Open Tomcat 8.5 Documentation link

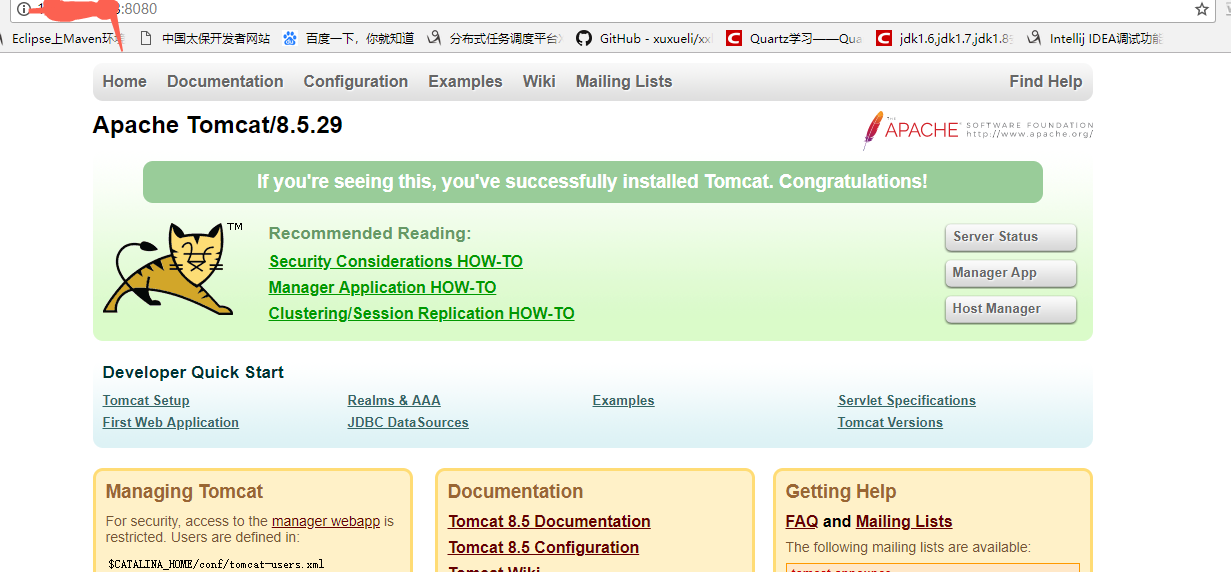coord(549,522)
